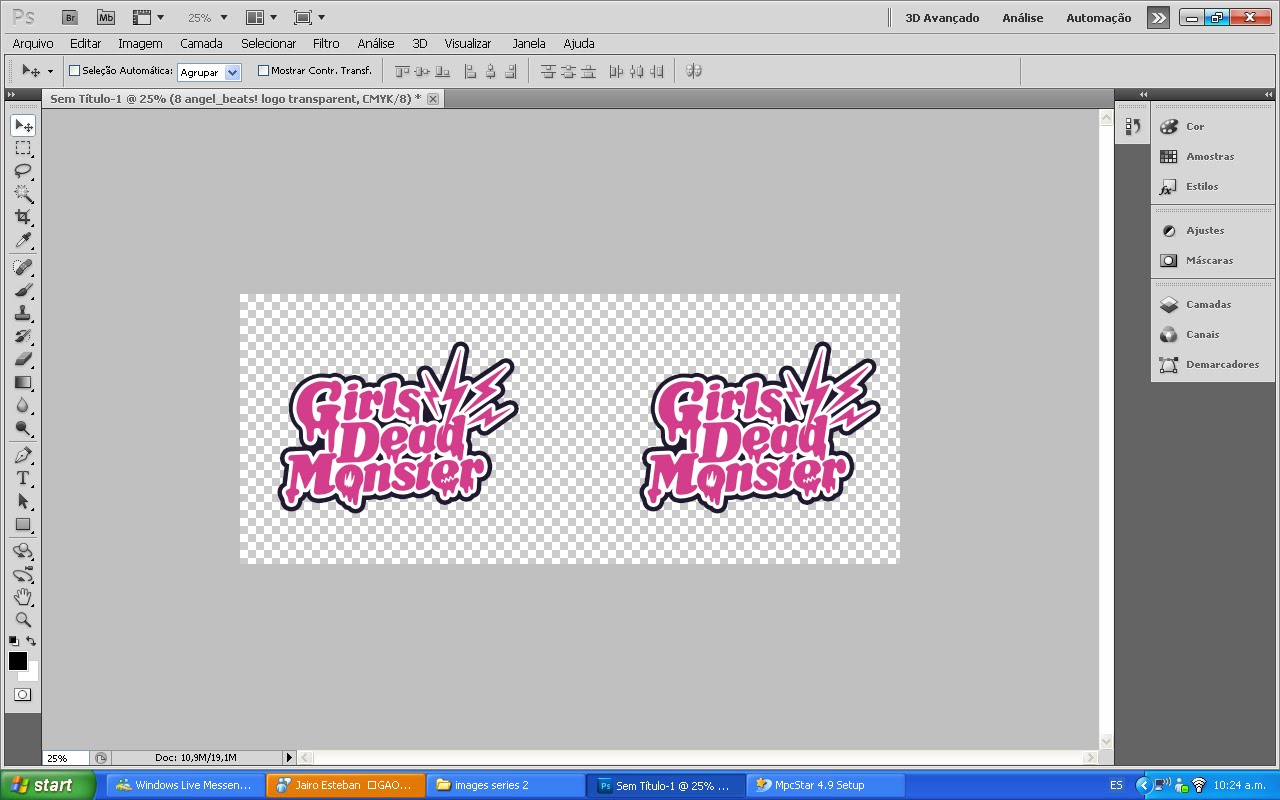Select the Healing Brush tool
Image resolution: width=1280 pixels, height=800 pixels.
[23, 267]
